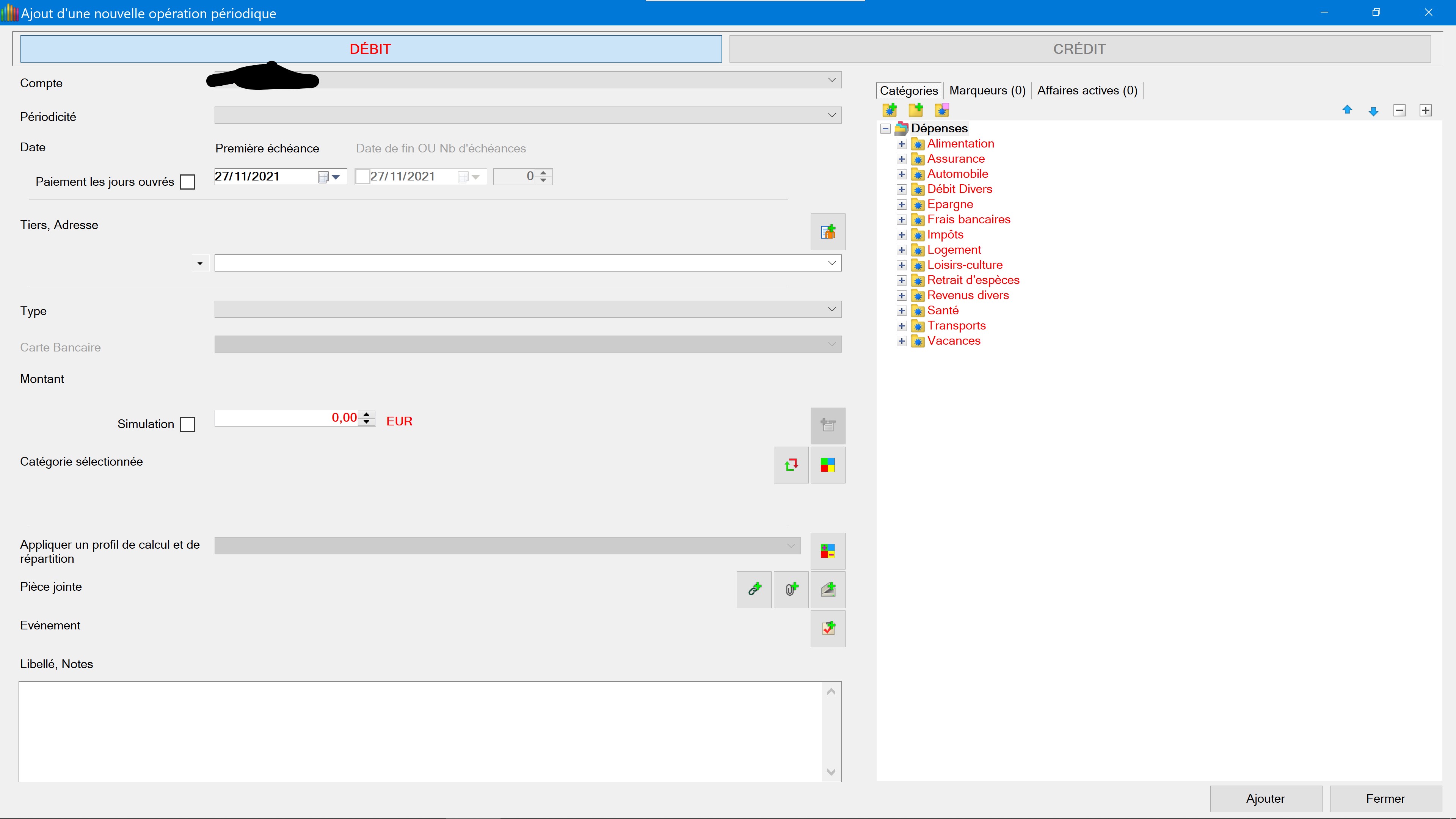Select the CRÉDIT operation button
This screenshot has width=1456, height=819.
click(x=1079, y=49)
